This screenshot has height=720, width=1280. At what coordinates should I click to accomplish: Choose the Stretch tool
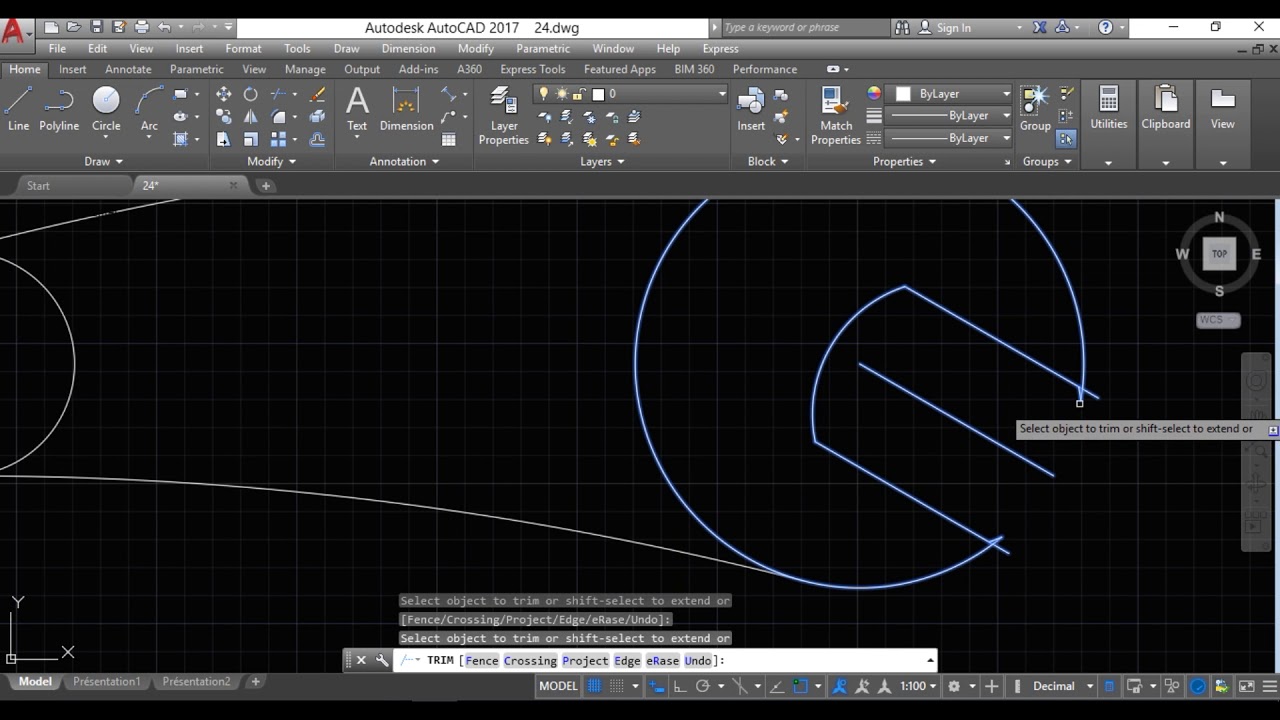point(223,140)
